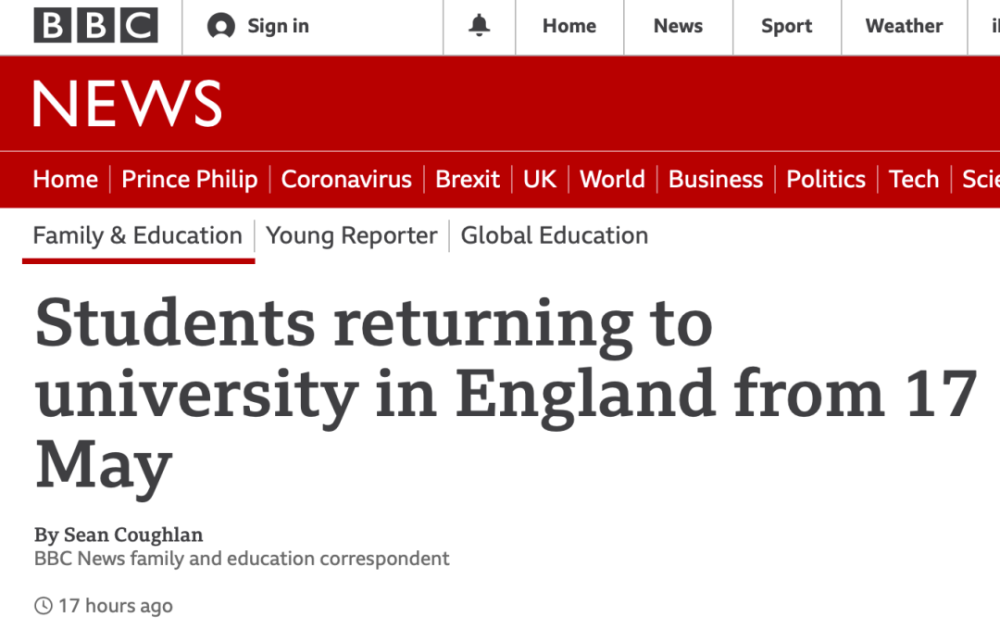The height and width of the screenshot is (630, 1000).
Task: Click the Sign in link
Action: click(x=278, y=27)
